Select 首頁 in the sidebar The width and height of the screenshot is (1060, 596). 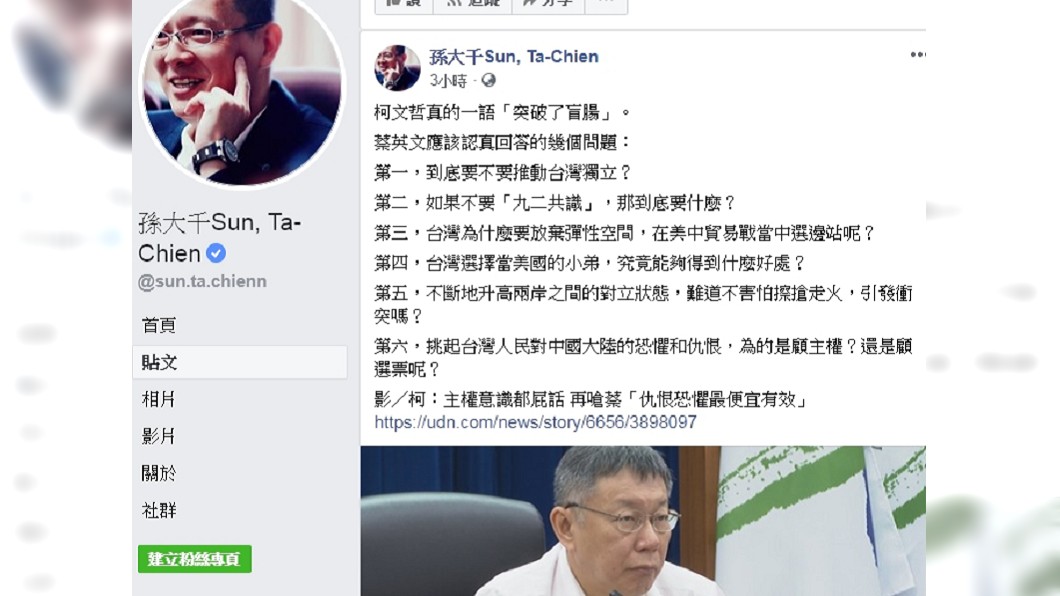(x=159, y=326)
